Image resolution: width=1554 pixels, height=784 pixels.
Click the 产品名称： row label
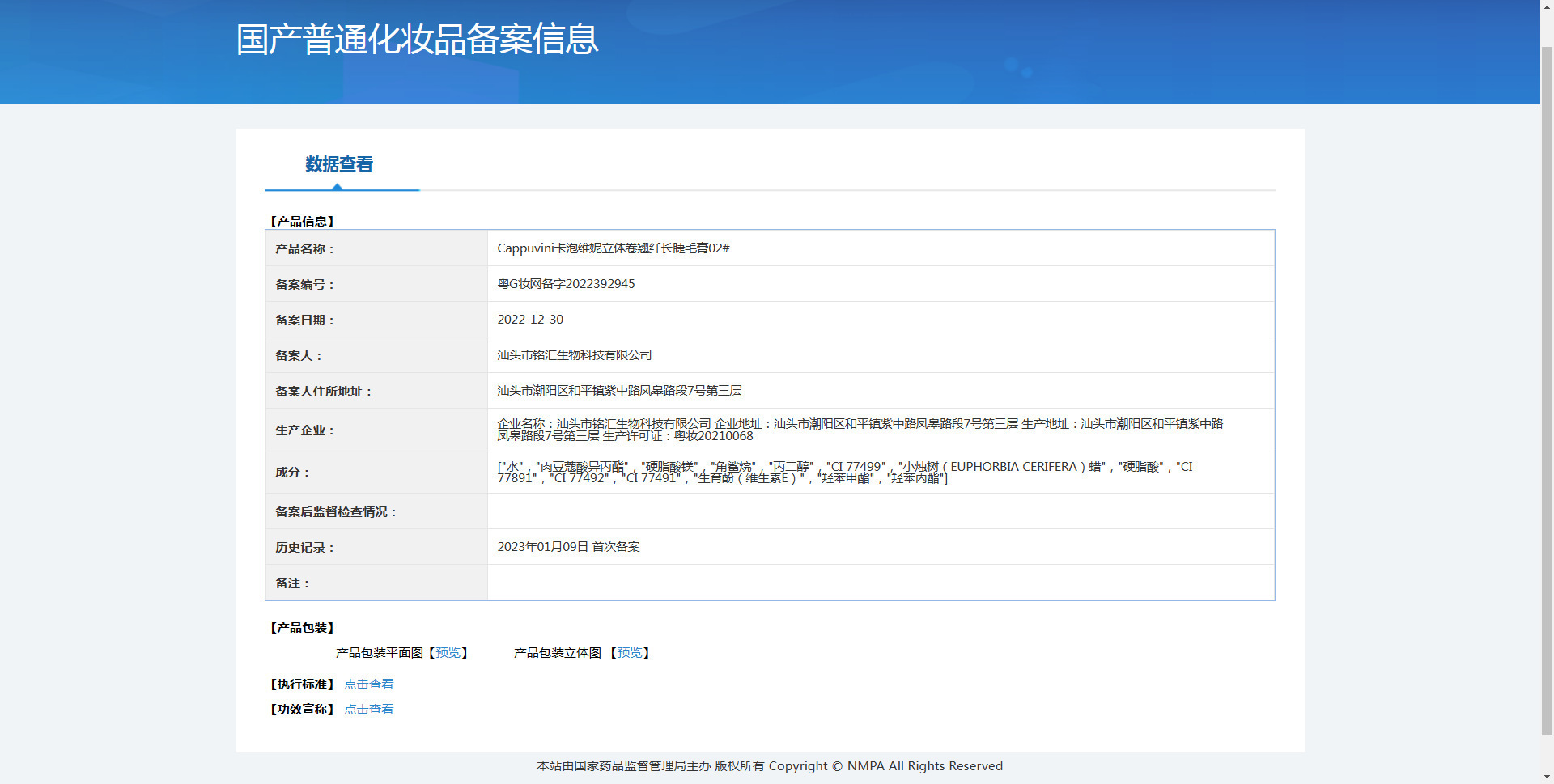304,248
